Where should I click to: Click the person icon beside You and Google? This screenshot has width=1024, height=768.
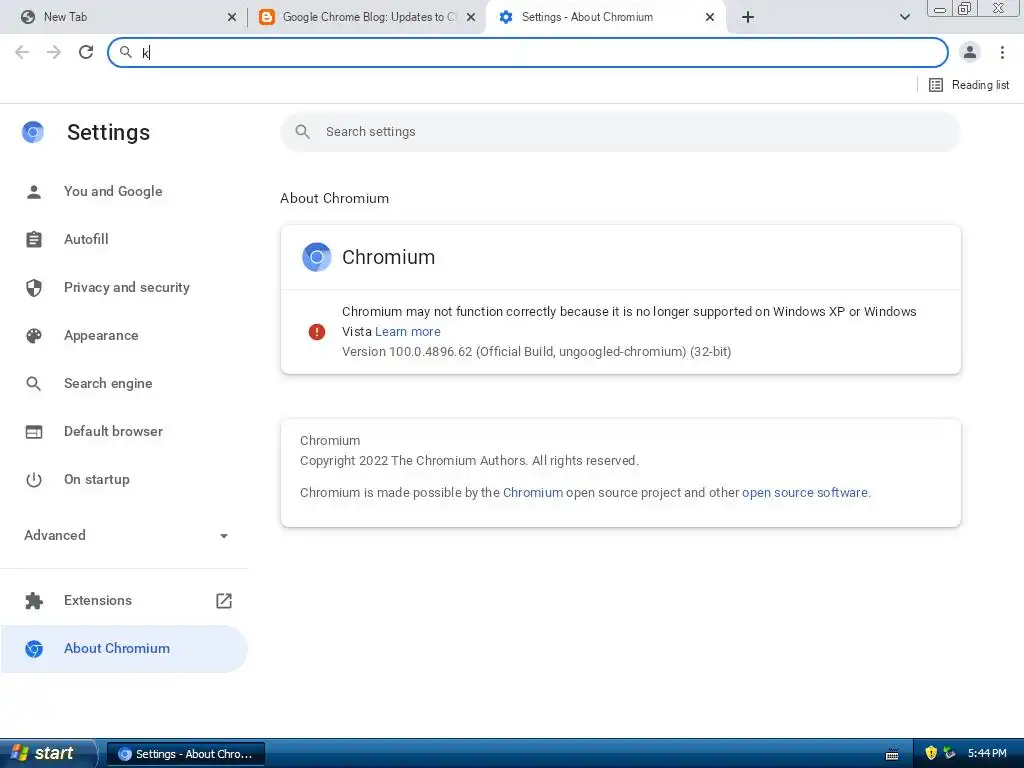(34, 191)
